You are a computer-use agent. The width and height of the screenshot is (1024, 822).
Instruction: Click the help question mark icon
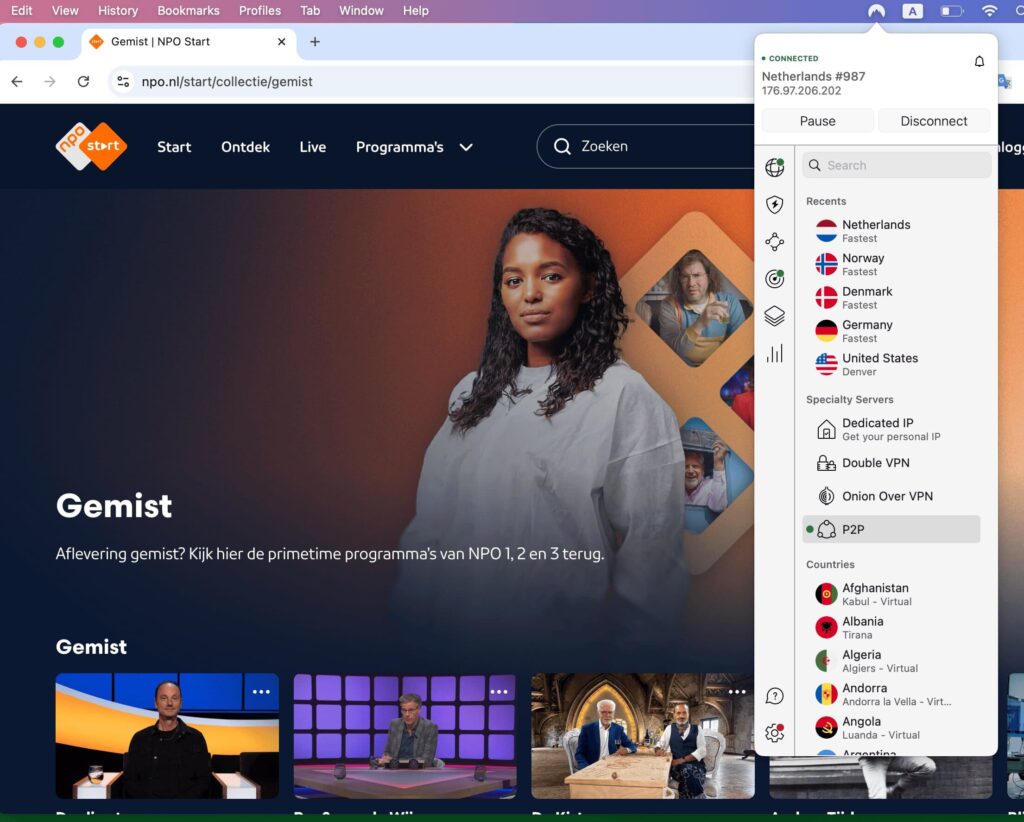pyautogui.click(x=774, y=696)
